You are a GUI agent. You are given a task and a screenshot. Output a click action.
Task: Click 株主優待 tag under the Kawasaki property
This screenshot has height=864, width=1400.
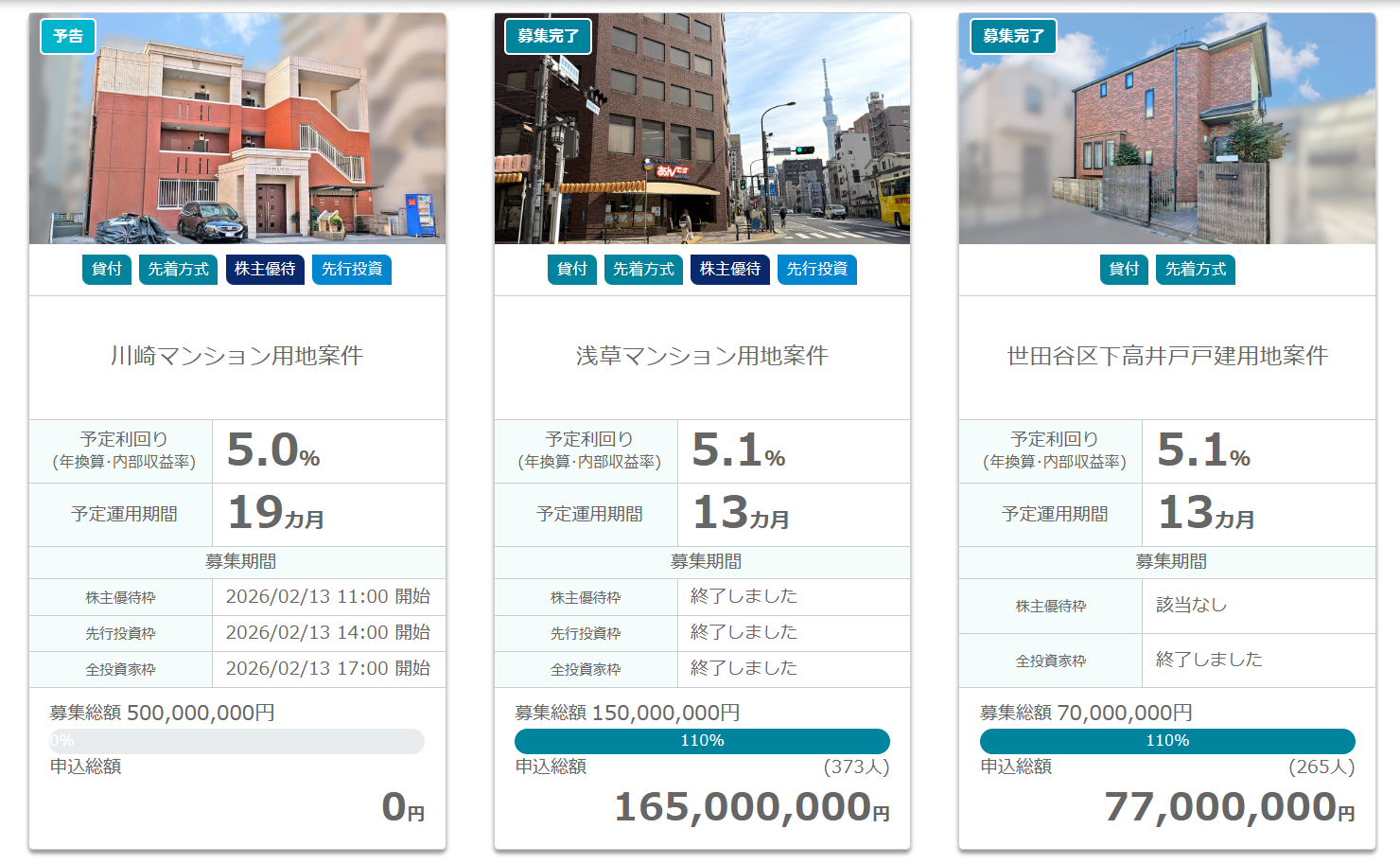point(265,270)
